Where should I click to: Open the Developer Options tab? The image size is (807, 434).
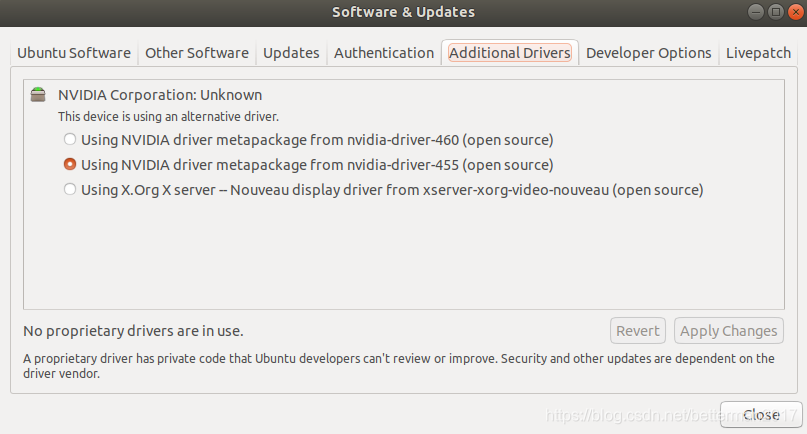[648, 53]
